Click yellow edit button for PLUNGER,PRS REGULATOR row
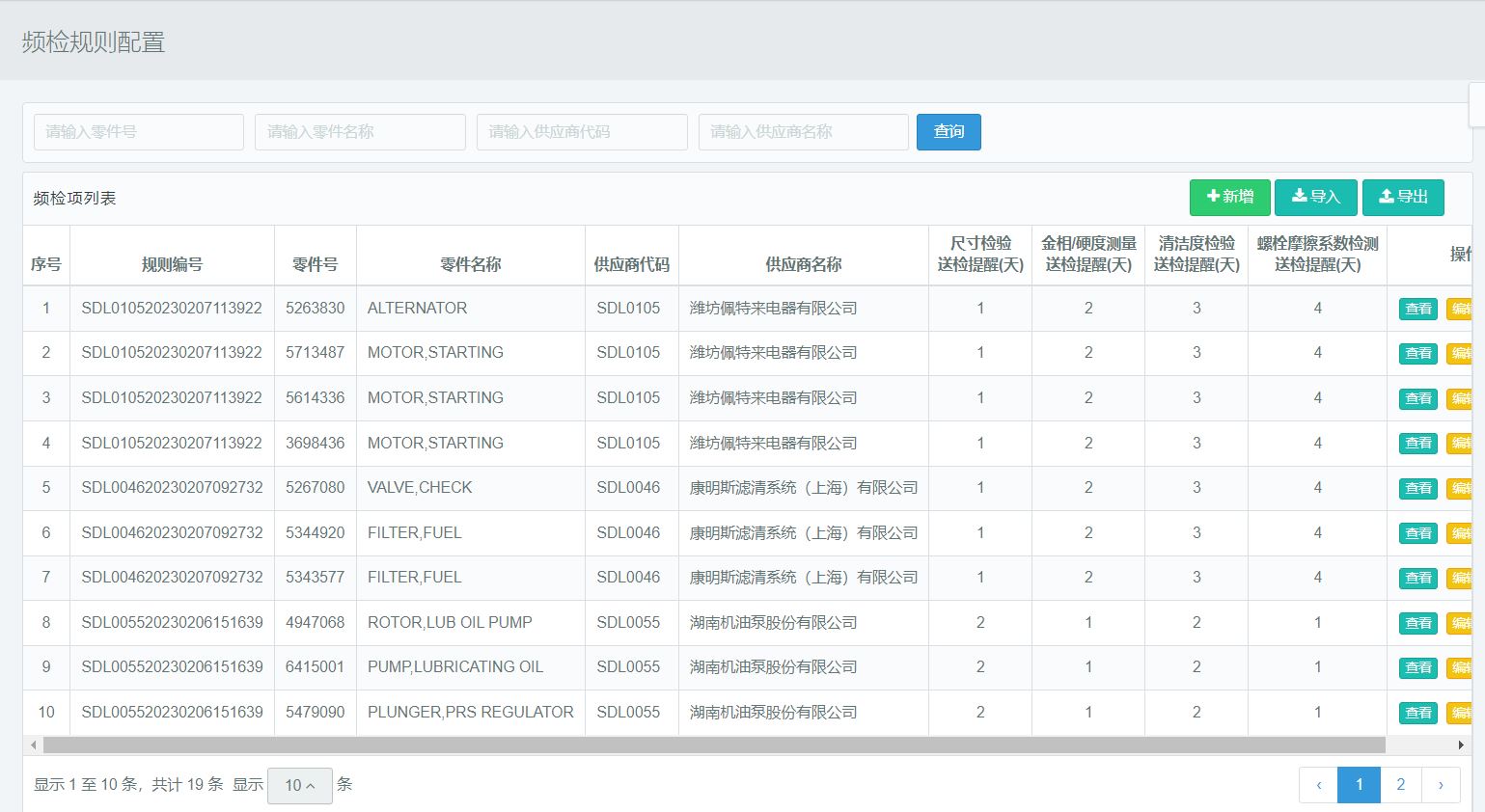Screen dimensions: 1485x812 tap(1459, 713)
